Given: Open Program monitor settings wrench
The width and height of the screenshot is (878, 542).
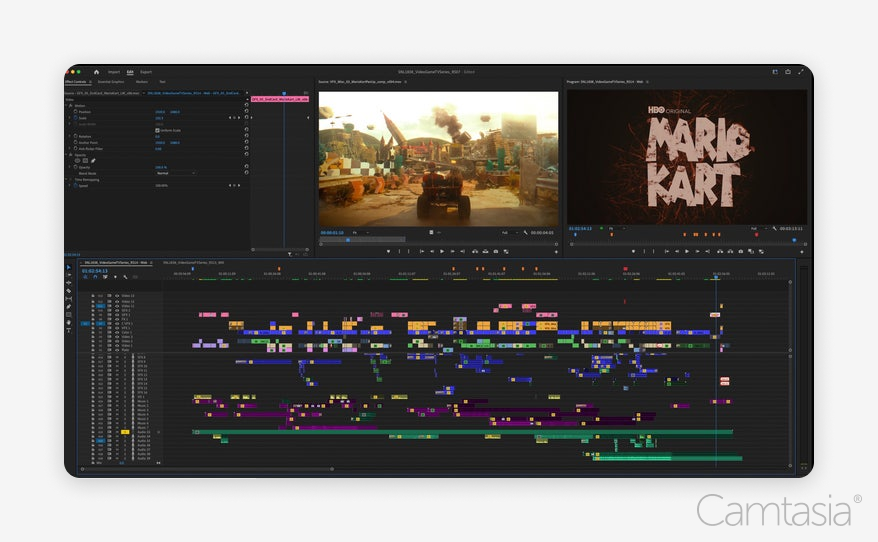Looking at the screenshot, I should 774,228.
